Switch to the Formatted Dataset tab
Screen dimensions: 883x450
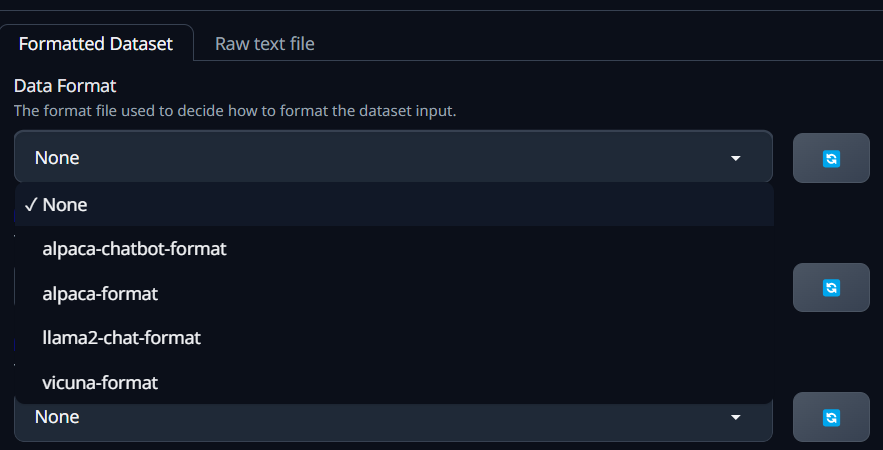(96, 44)
